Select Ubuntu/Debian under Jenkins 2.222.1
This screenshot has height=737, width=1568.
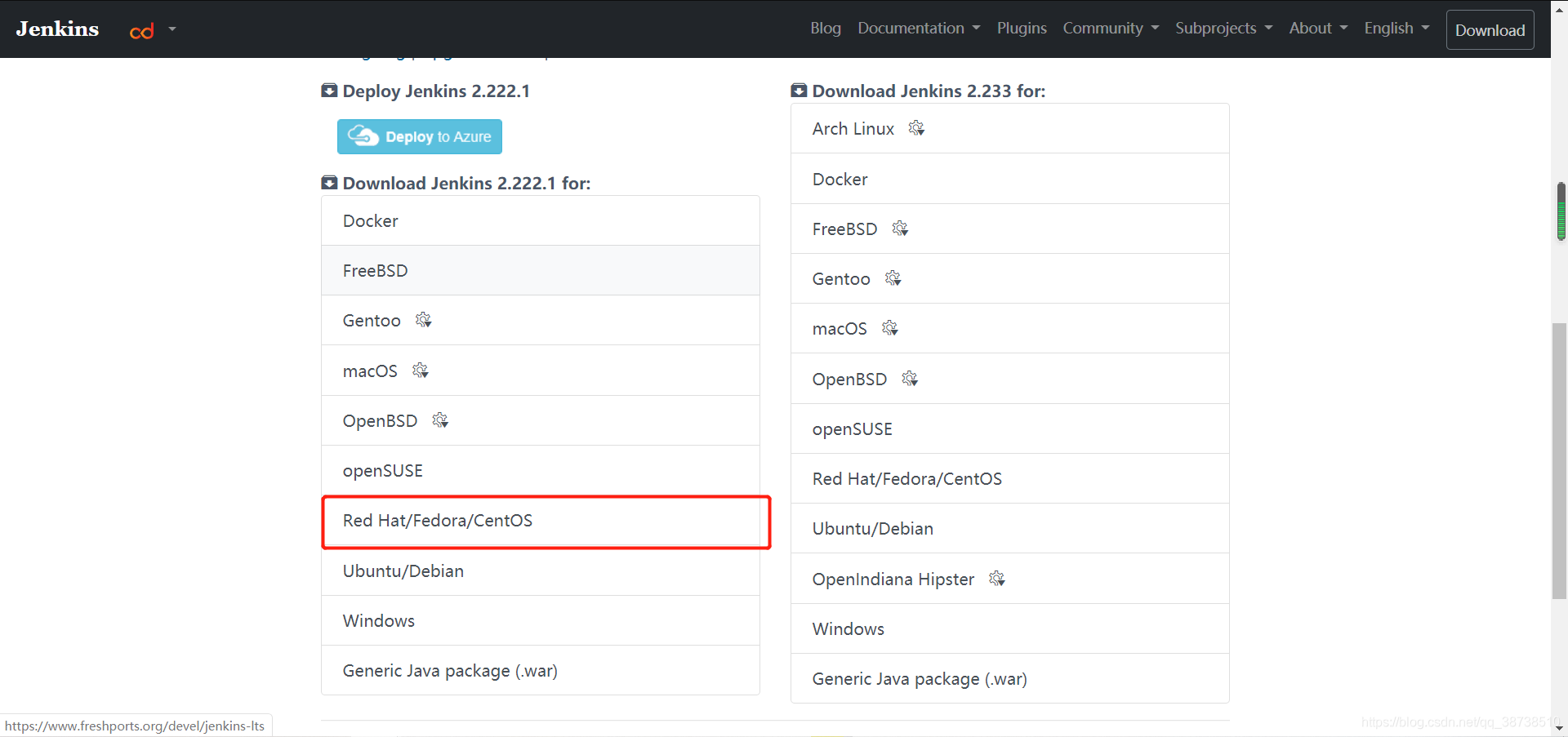click(541, 571)
